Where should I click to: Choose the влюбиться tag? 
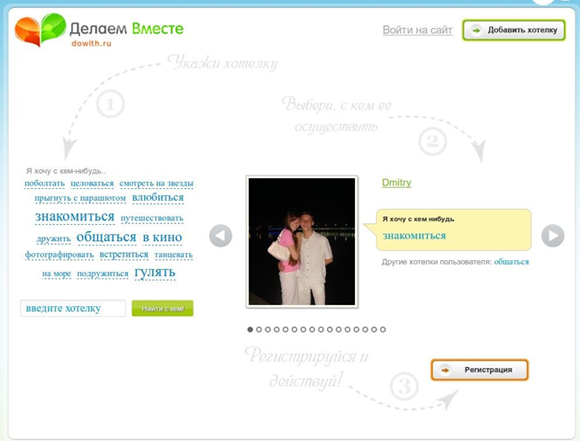point(158,198)
